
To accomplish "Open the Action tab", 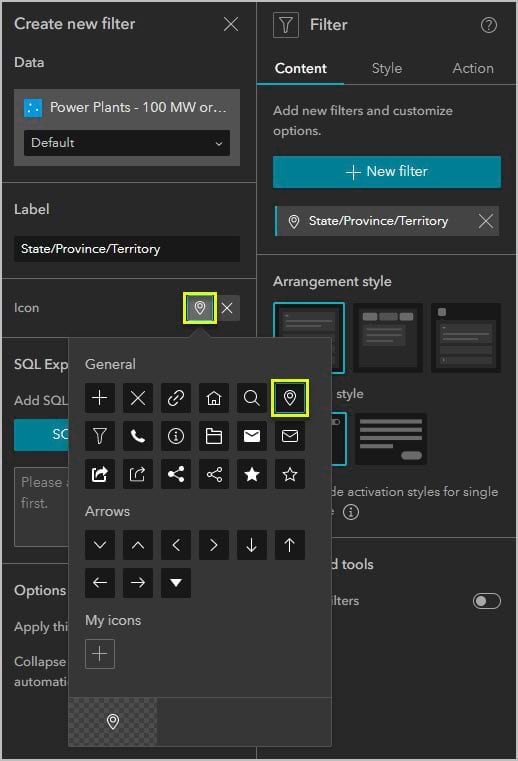I will [x=472, y=68].
